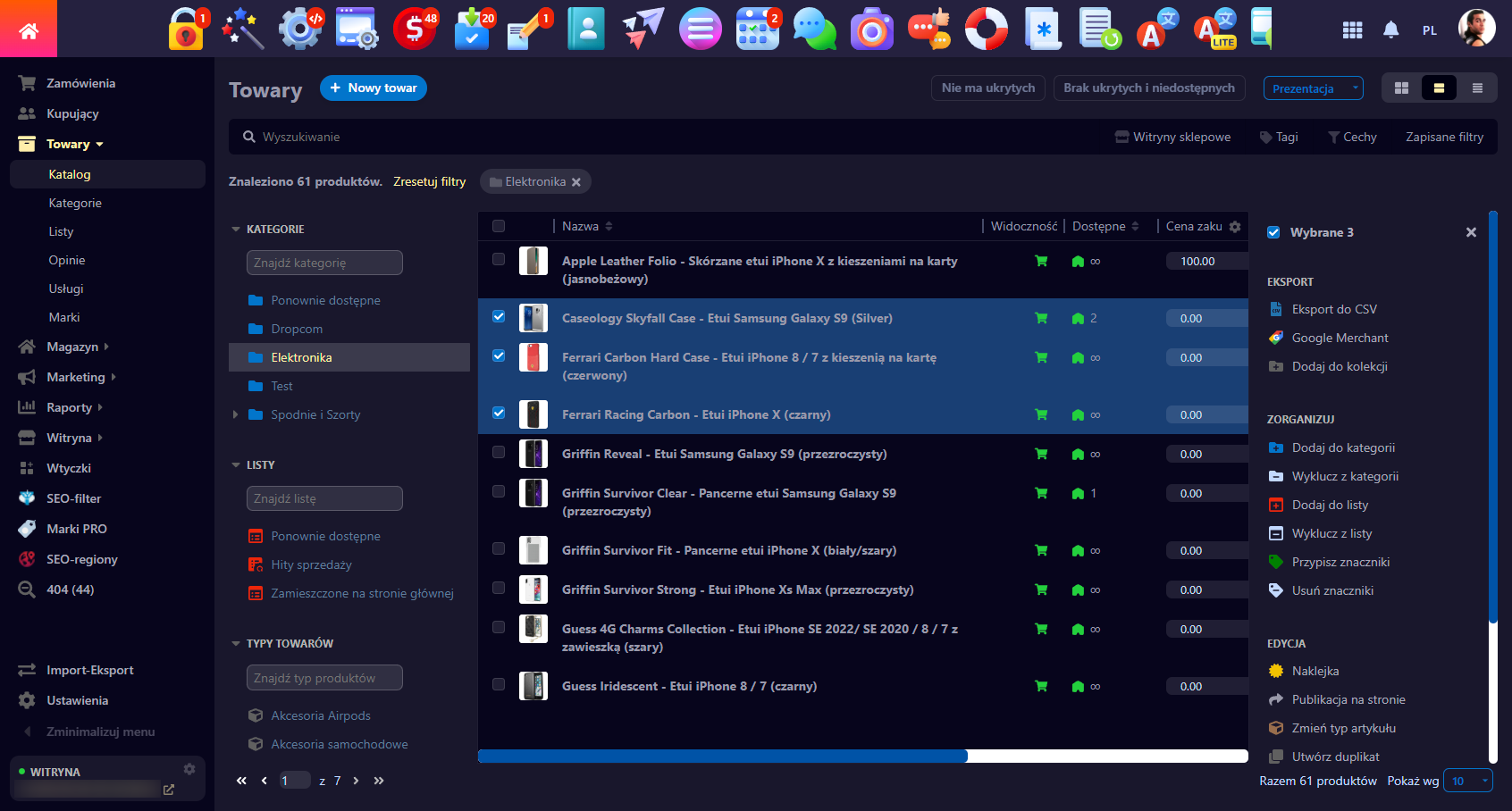This screenshot has height=811, width=1512.
Task: Open column settings gear in table header
Action: click(x=1235, y=227)
